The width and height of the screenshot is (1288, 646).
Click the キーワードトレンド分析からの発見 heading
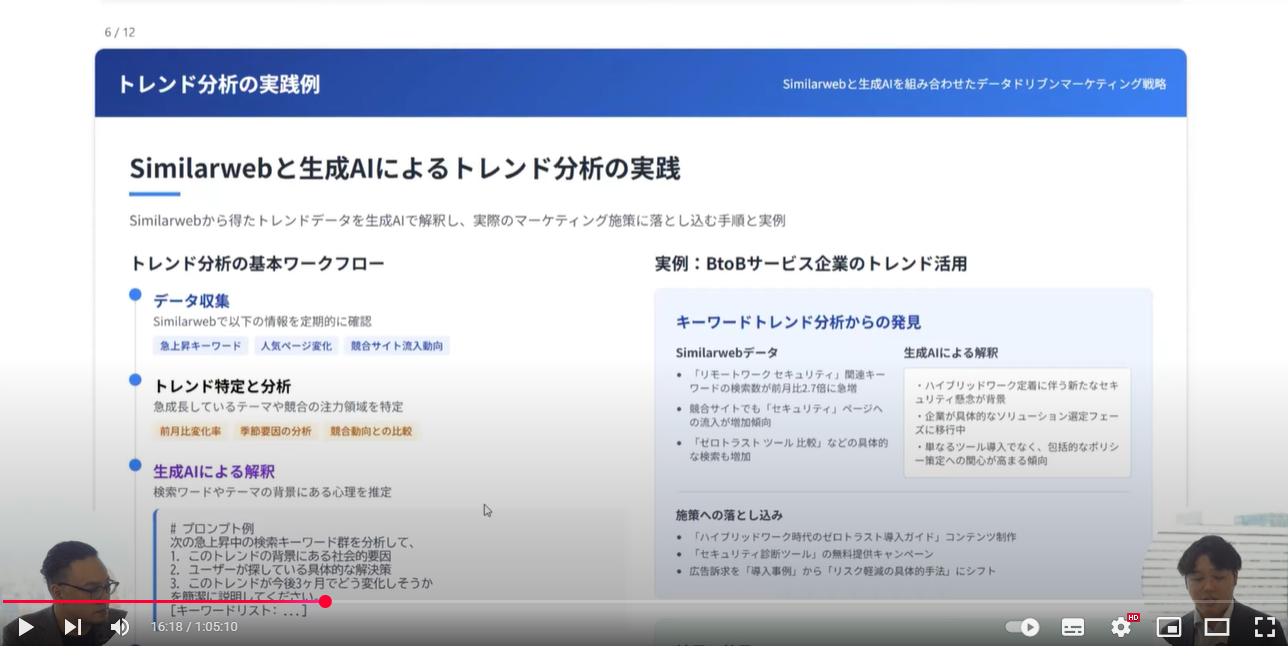pyautogui.click(x=798, y=322)
